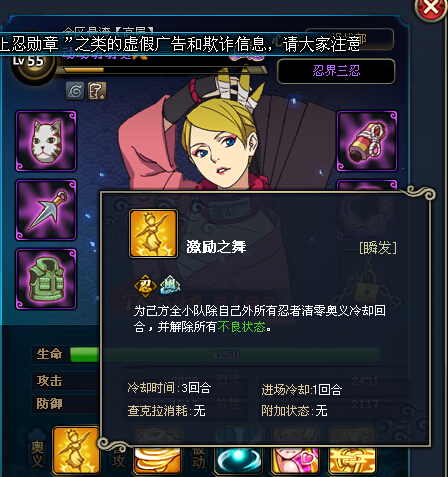Select the kunai weapon equipment slot
Screen dimensions: 448x477
pyautogui.click(x=46, y=210)
